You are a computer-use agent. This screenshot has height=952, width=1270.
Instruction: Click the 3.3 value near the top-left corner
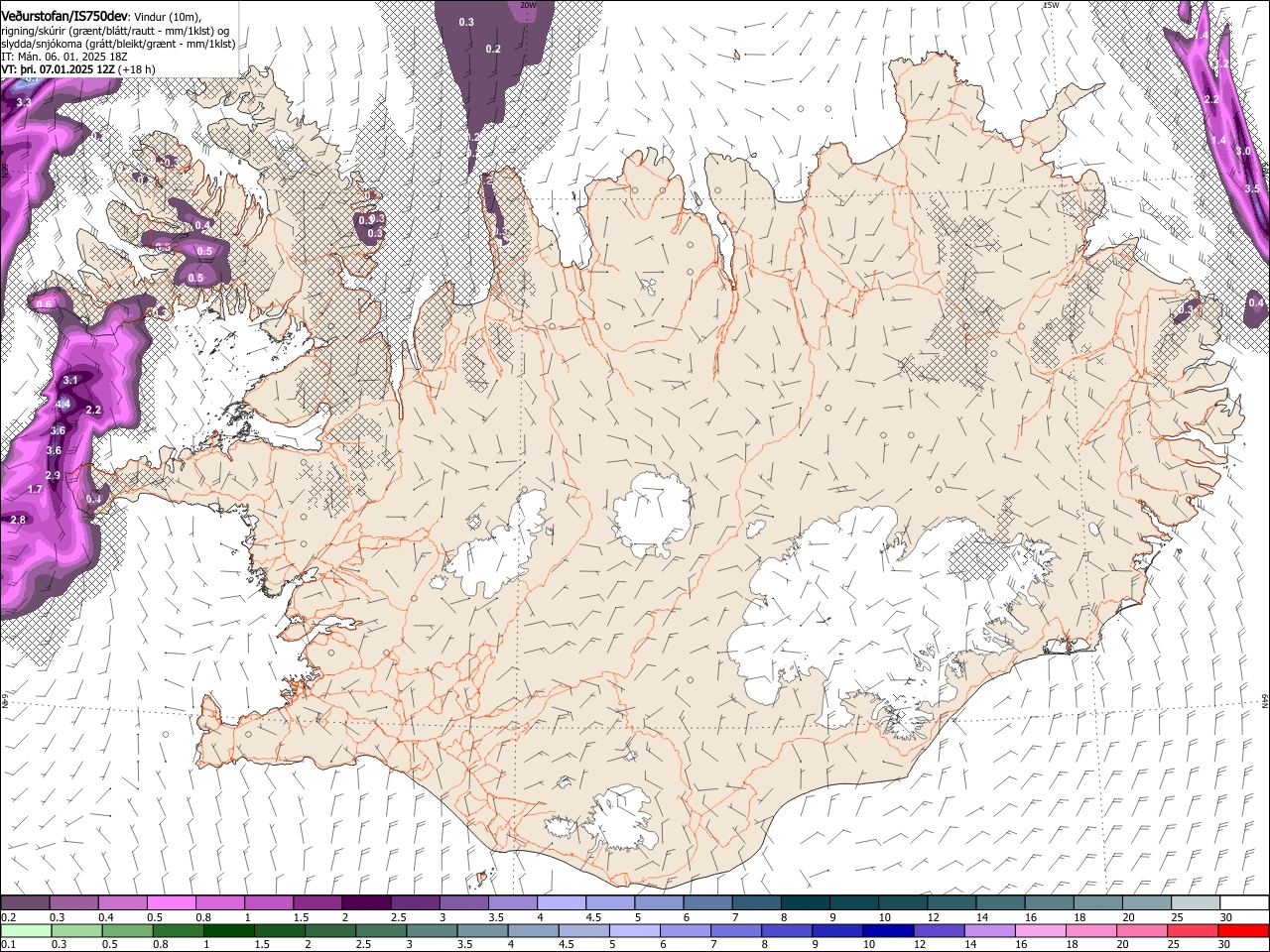tap(24, 102)
